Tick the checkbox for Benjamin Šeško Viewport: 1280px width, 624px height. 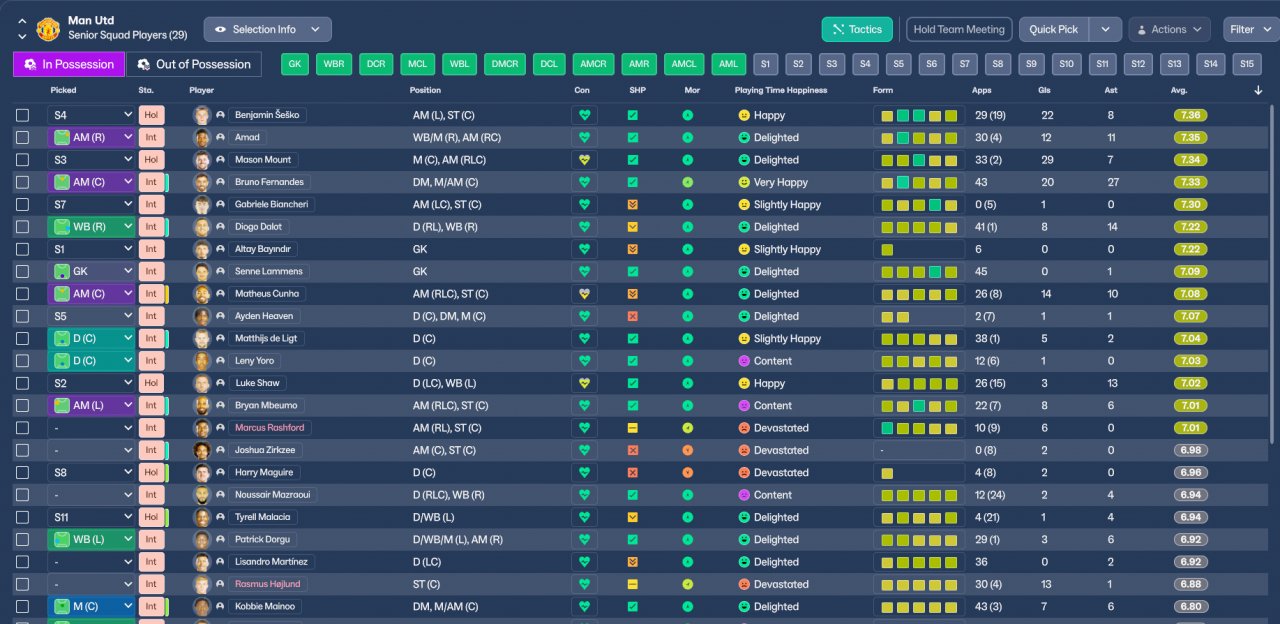pyautogui.click(x=22, y=115)
